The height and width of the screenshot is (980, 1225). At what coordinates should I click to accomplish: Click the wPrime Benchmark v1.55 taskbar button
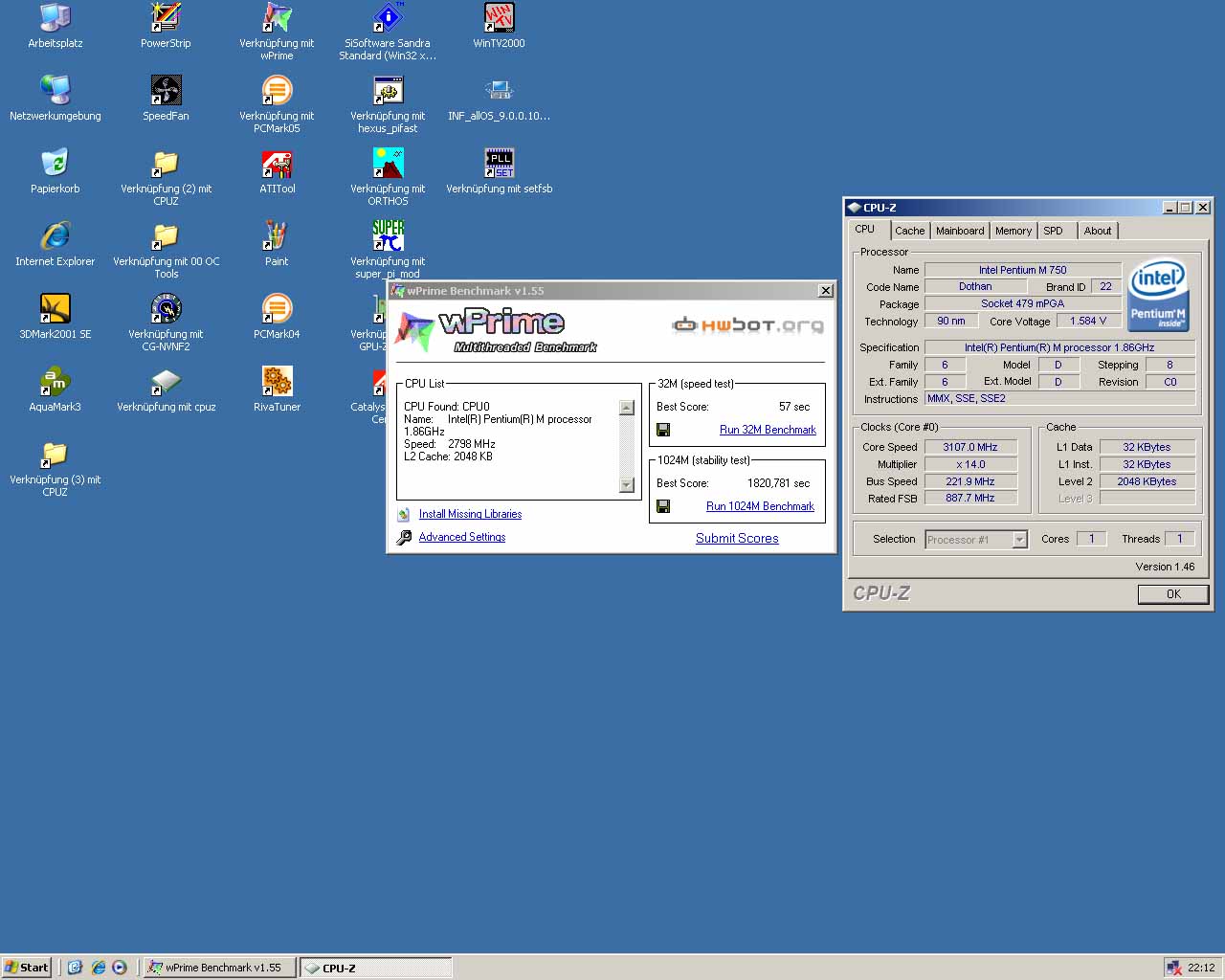(x=219, y=968)
